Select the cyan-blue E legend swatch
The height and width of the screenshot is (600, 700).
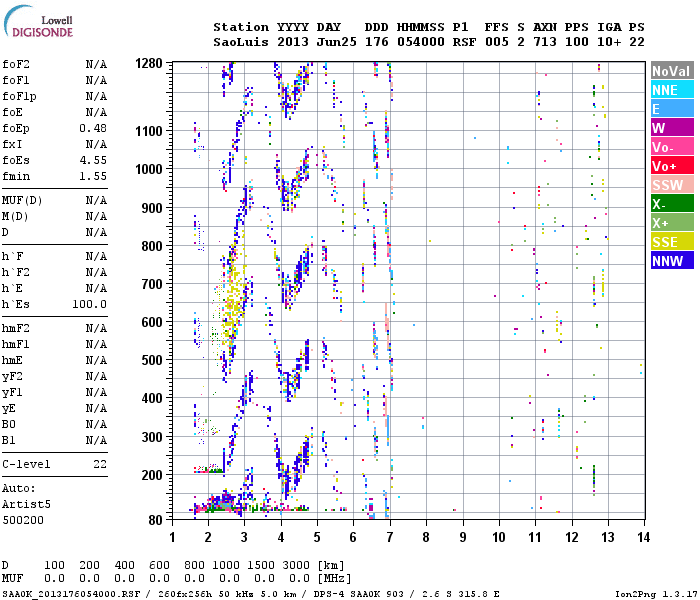[x=672, y=109]
